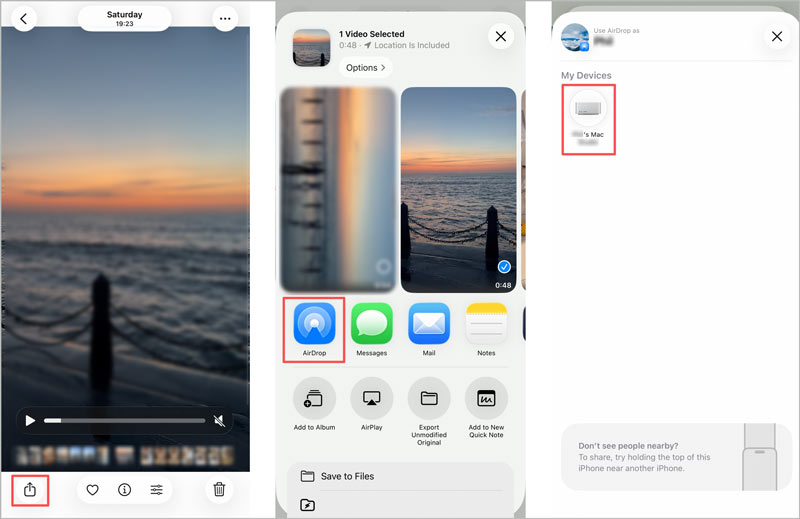This screenshot has width=800, height=519.
Task: Select the blurred video with empty circle
Action: coord(338,189)
